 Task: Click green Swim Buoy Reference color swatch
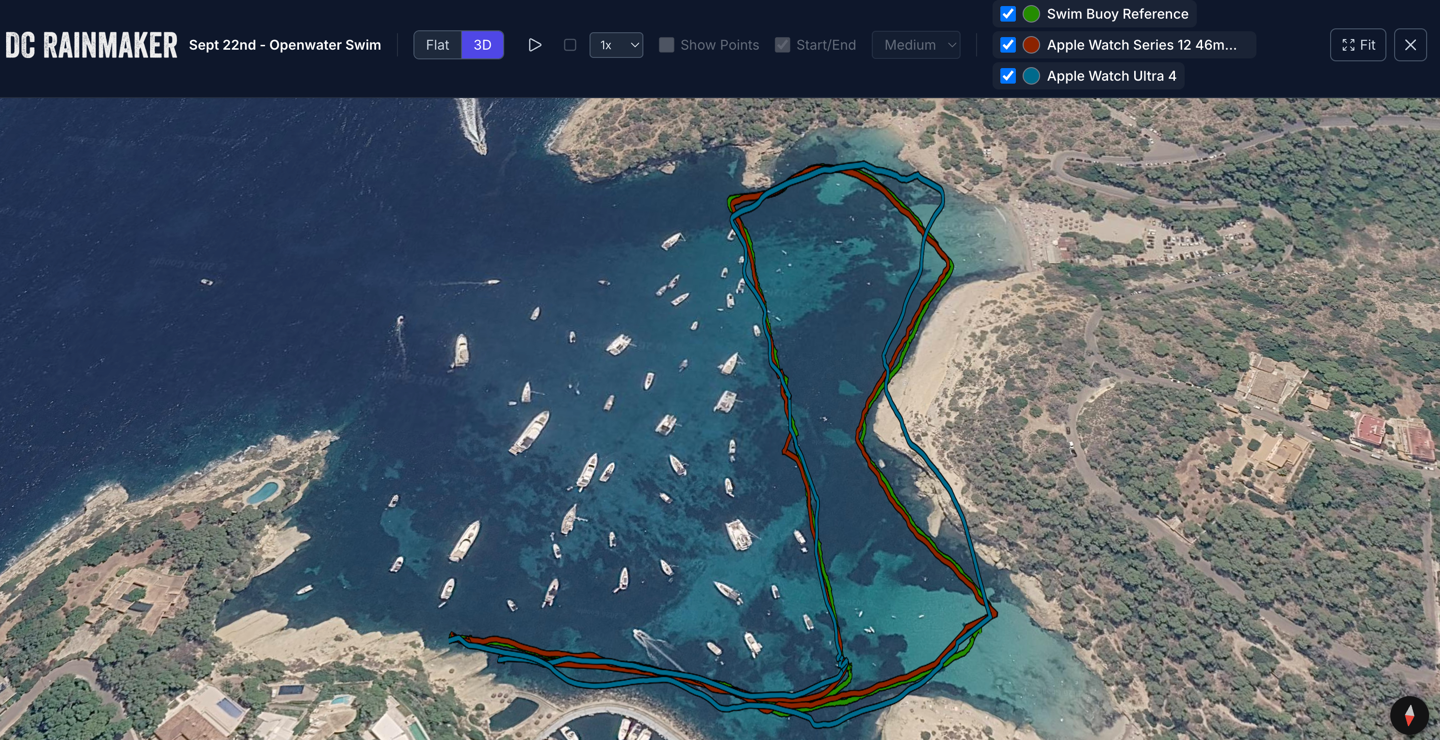pyautogui.click(x=1031, y=14)
